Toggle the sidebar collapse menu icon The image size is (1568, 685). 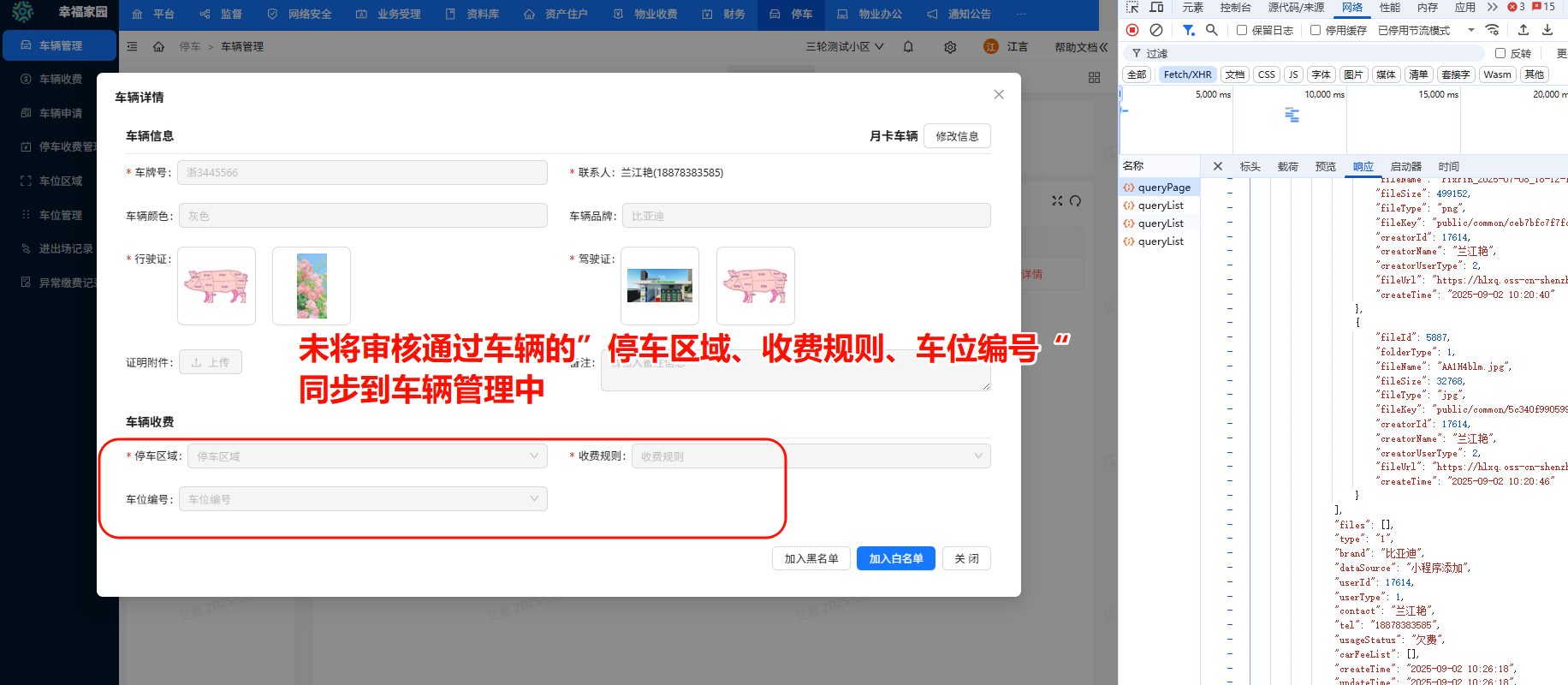click(x=132, y=47)
